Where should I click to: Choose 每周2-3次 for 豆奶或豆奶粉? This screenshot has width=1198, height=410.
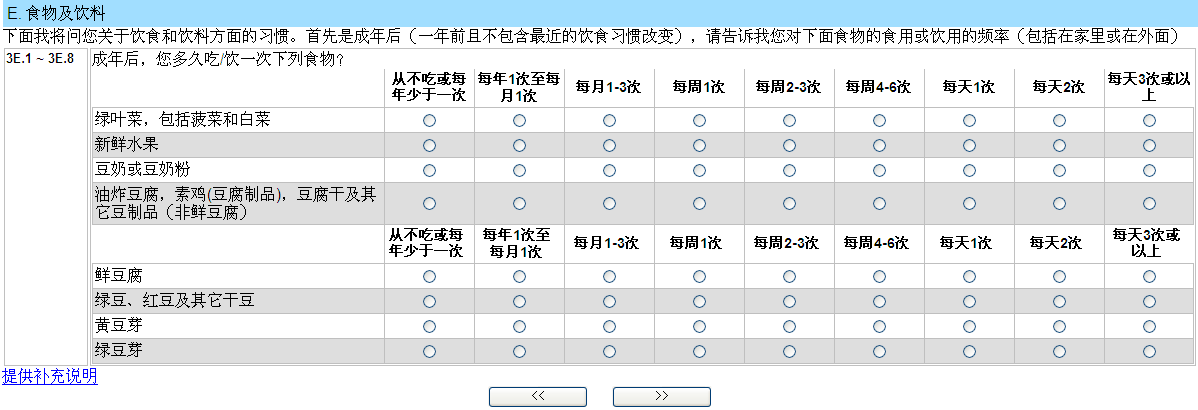[789, 170]
